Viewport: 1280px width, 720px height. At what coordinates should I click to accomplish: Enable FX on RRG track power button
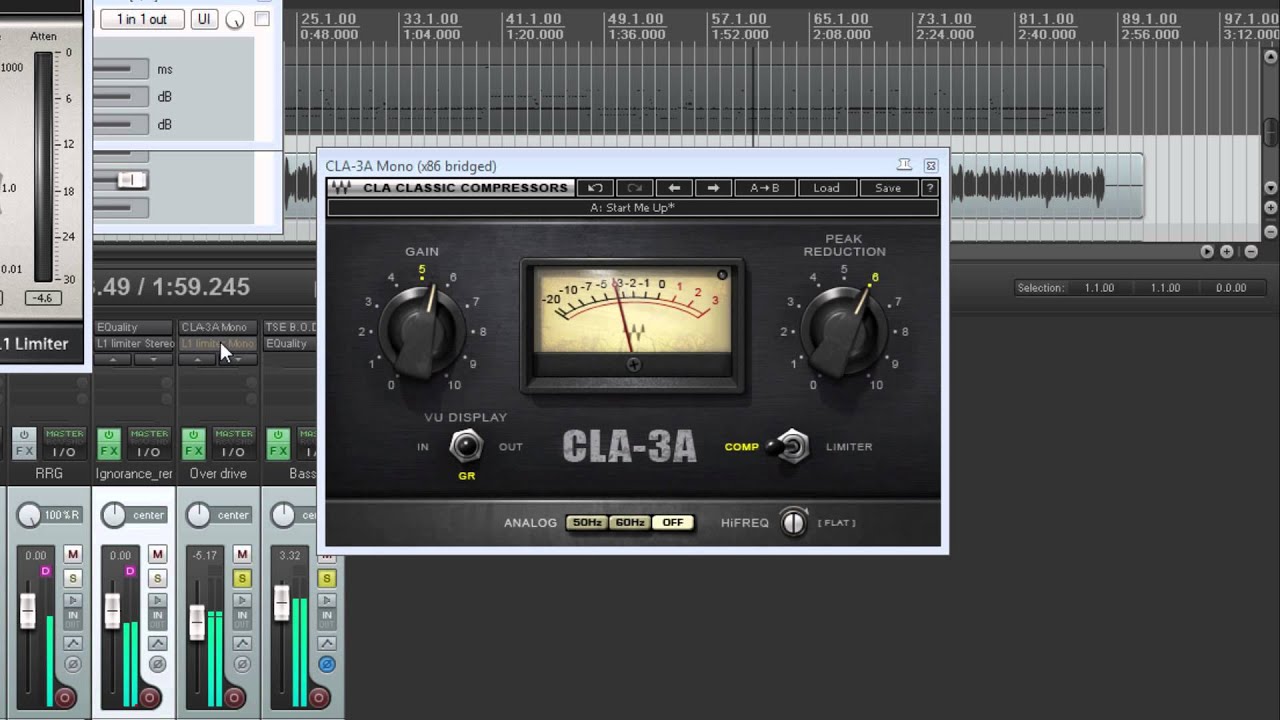24,435
